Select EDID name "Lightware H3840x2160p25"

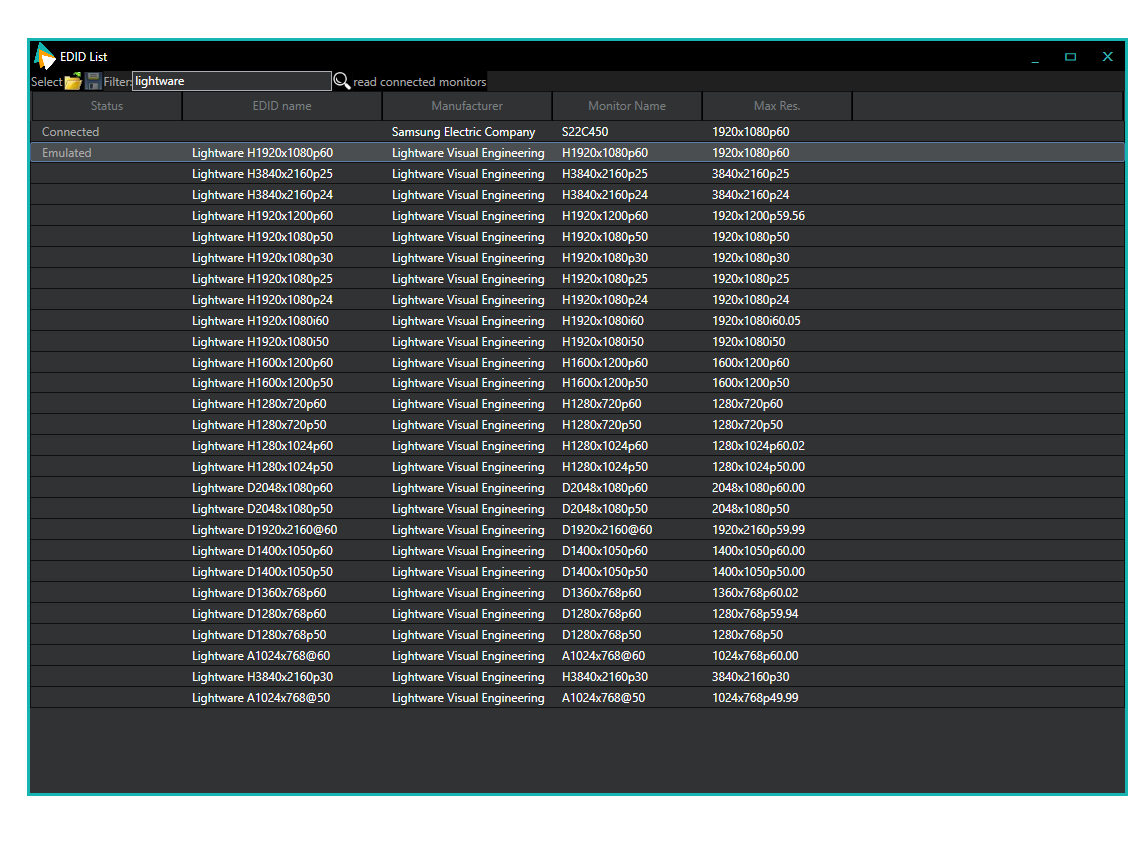(262, 174)
